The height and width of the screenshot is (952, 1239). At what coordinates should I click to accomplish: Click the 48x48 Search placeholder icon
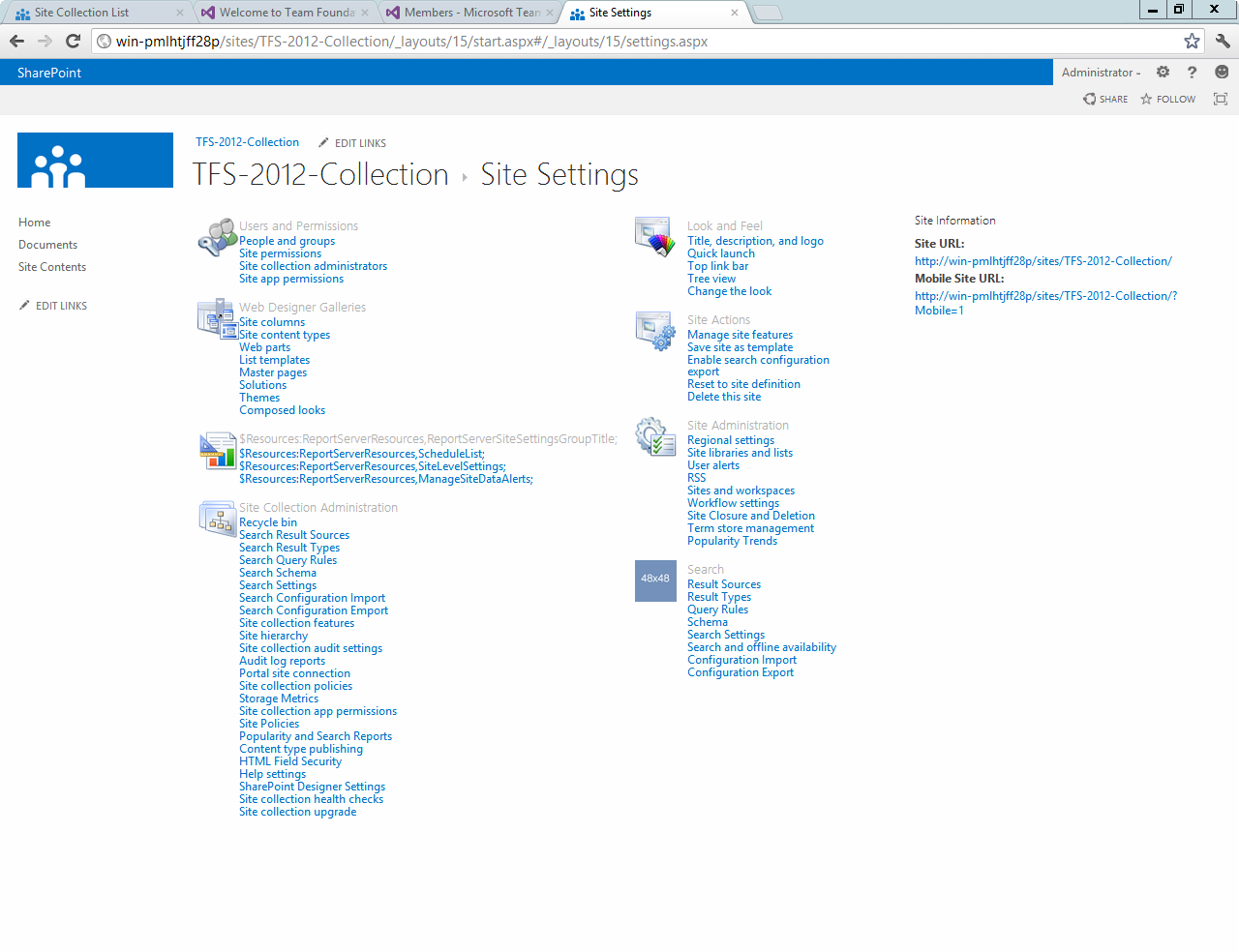(x=655, y=580)
